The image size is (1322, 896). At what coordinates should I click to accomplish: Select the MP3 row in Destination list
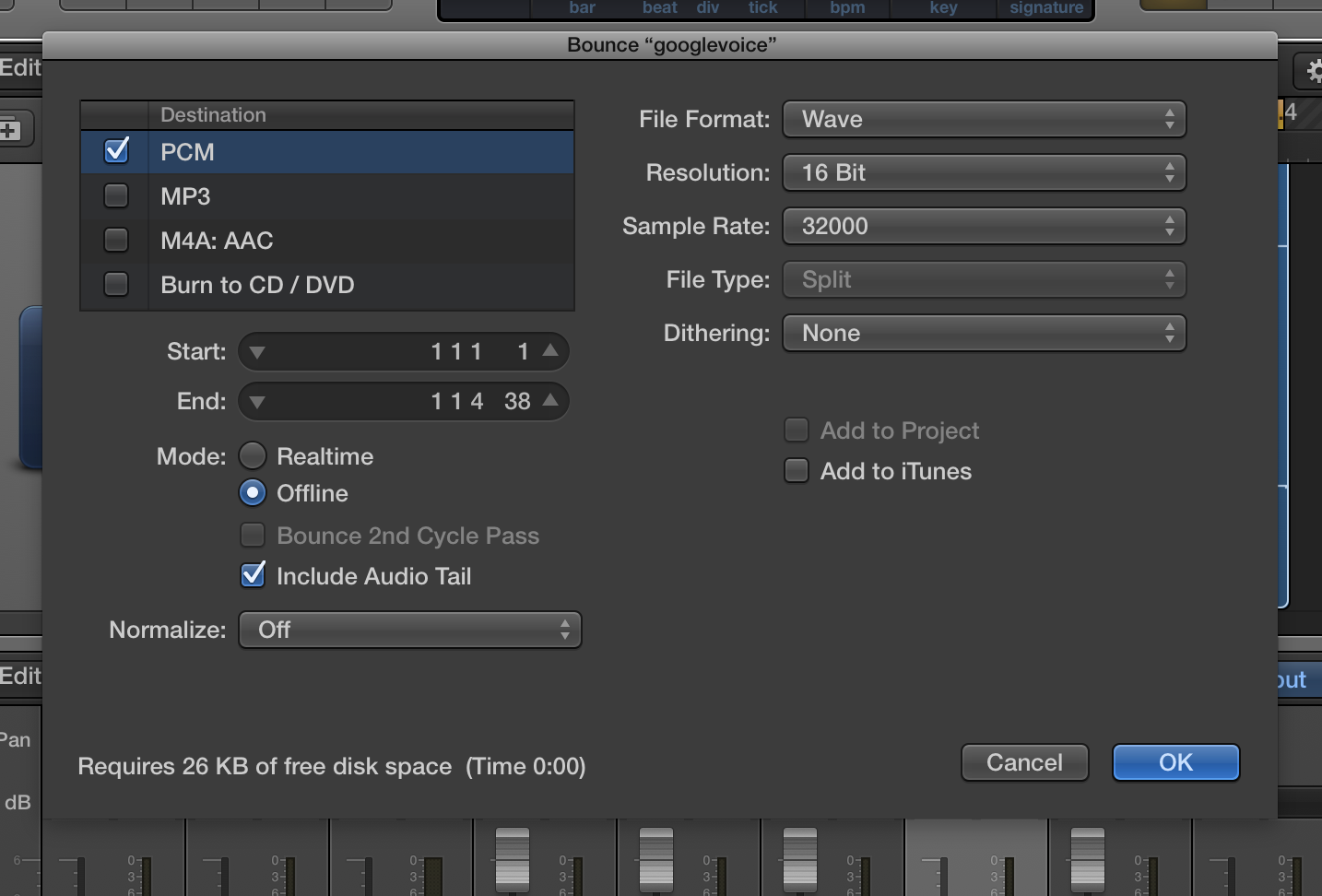coord(327,195)
